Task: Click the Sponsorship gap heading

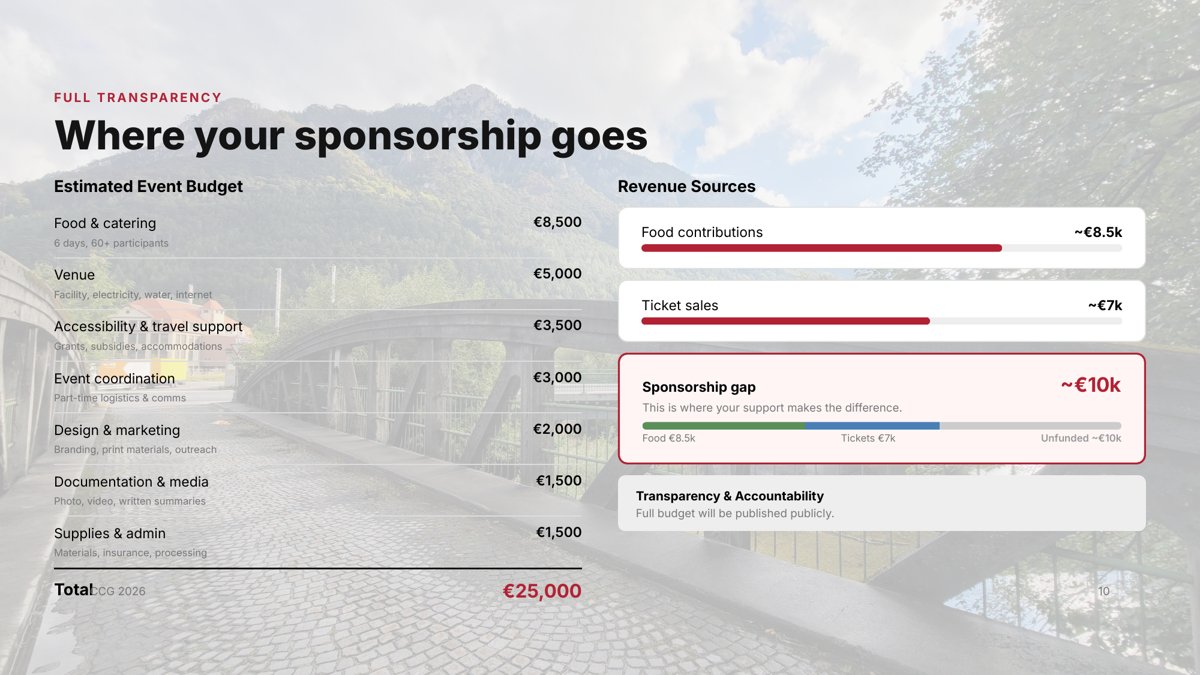Action: 699,387
